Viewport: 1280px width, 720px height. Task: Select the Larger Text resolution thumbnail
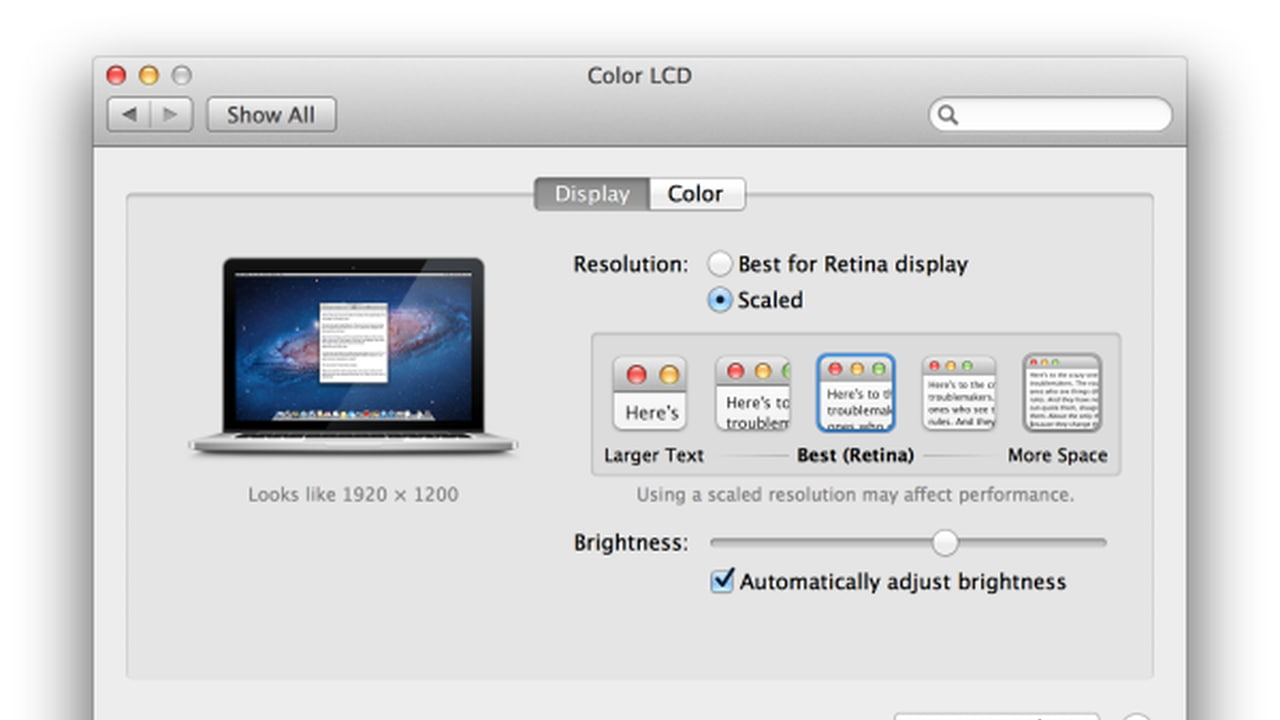[x=650, y=393]
